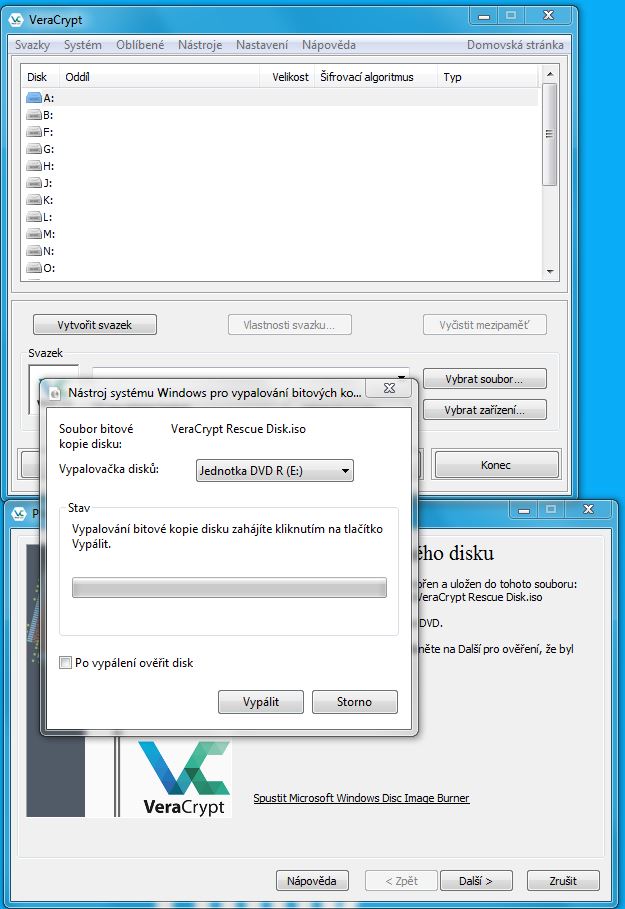Viewport: 625px width, 909px height.
Task: Click the Vybrat soubor... button
Action: (x=485, y=379)
